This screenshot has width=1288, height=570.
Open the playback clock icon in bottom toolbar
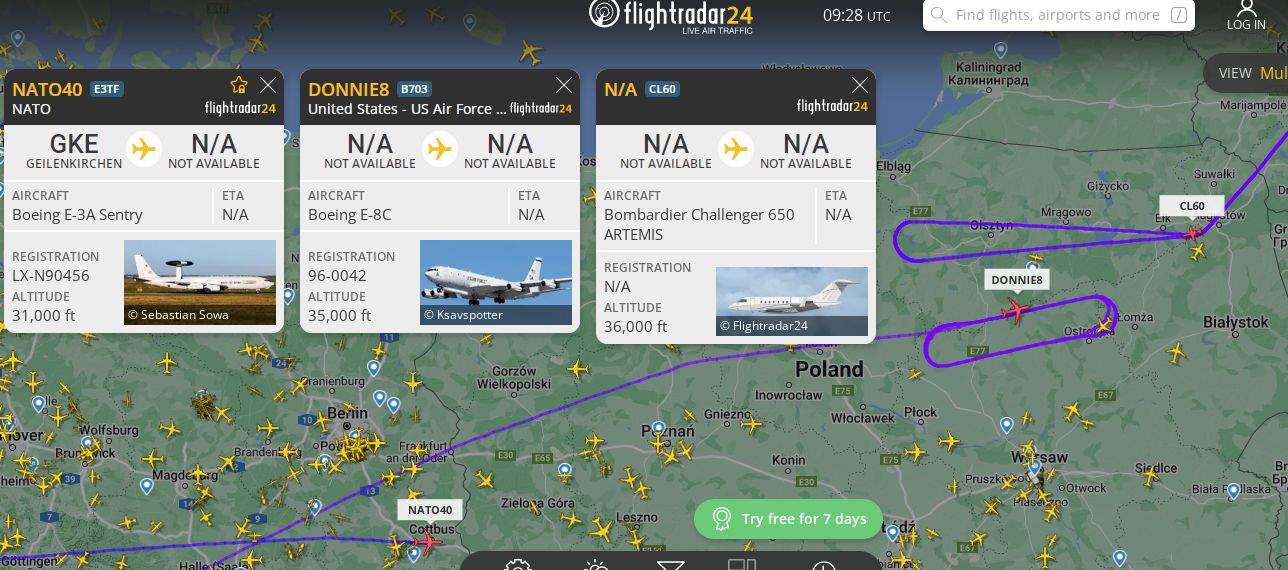click(x=823, y=565)
